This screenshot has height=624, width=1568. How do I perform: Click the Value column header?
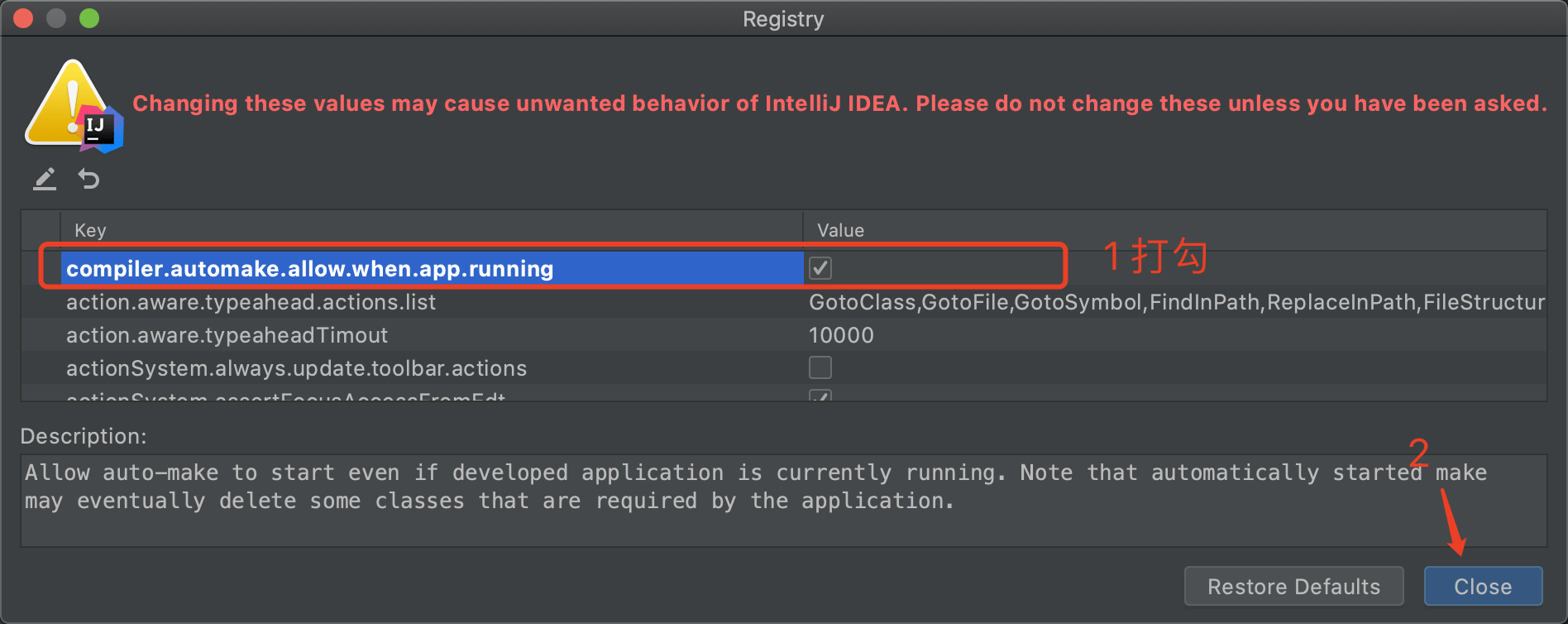1174,230
